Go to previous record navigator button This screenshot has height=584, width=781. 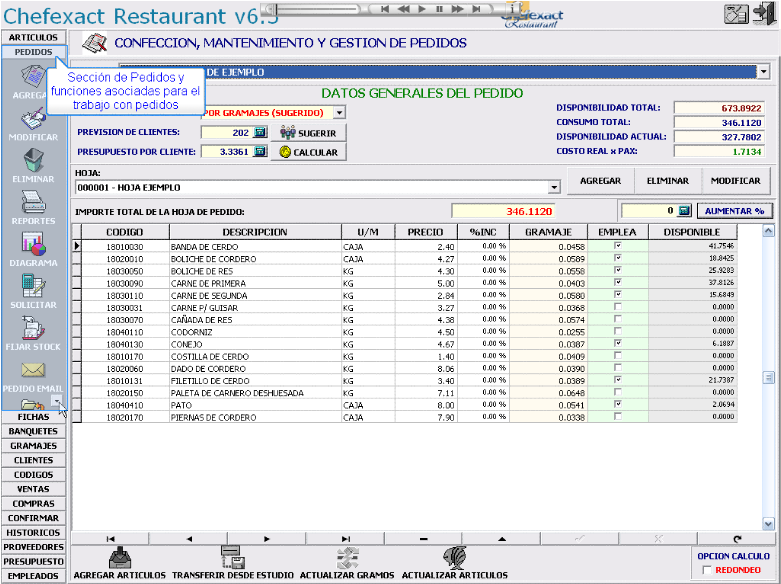coord(189,539)
